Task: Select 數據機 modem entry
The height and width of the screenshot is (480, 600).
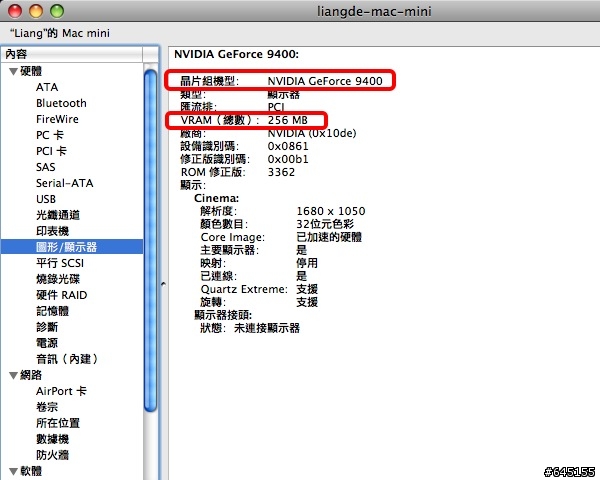Action: [x=52, y=439]
